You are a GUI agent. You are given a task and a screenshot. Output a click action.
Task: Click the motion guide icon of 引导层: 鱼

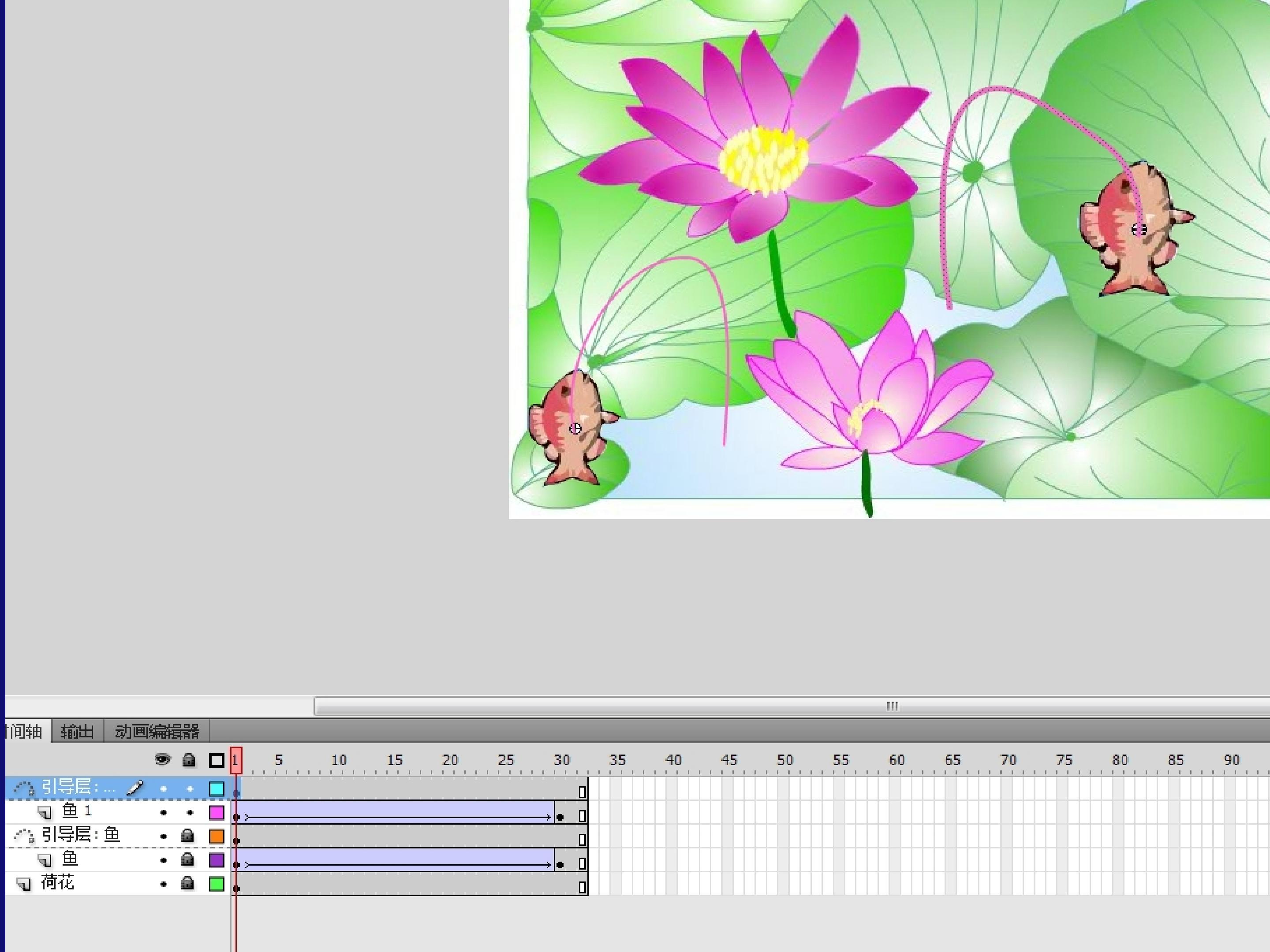pyautogui.click(x=24, y=836)
